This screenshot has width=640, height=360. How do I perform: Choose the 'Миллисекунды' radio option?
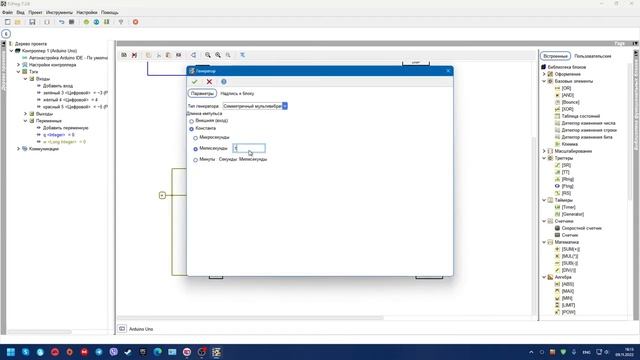pyautogui.click(x=196, y=149)
